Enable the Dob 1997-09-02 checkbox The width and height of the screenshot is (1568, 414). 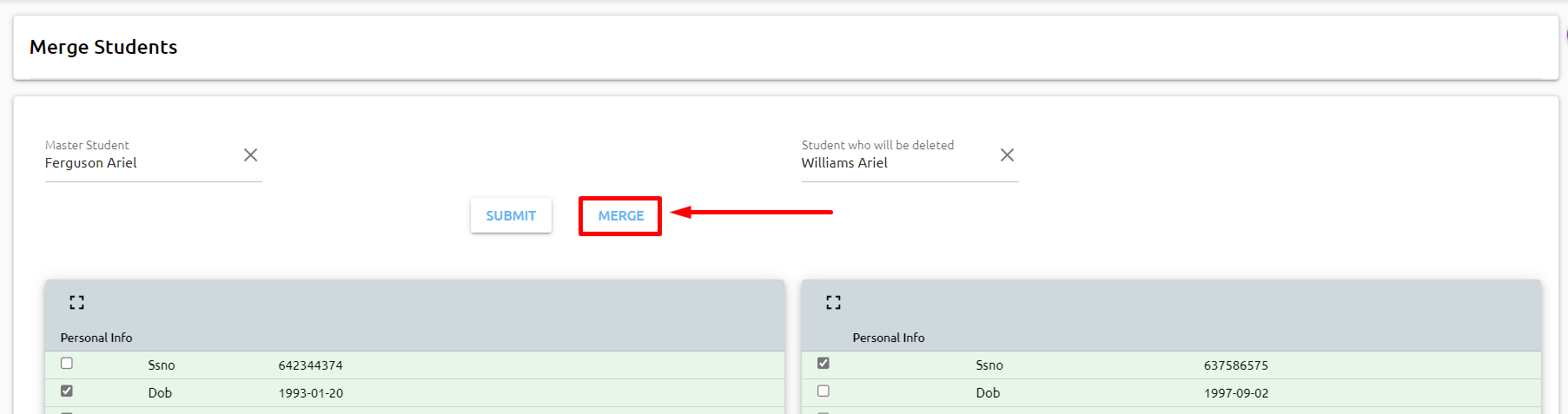click(824, 391)
